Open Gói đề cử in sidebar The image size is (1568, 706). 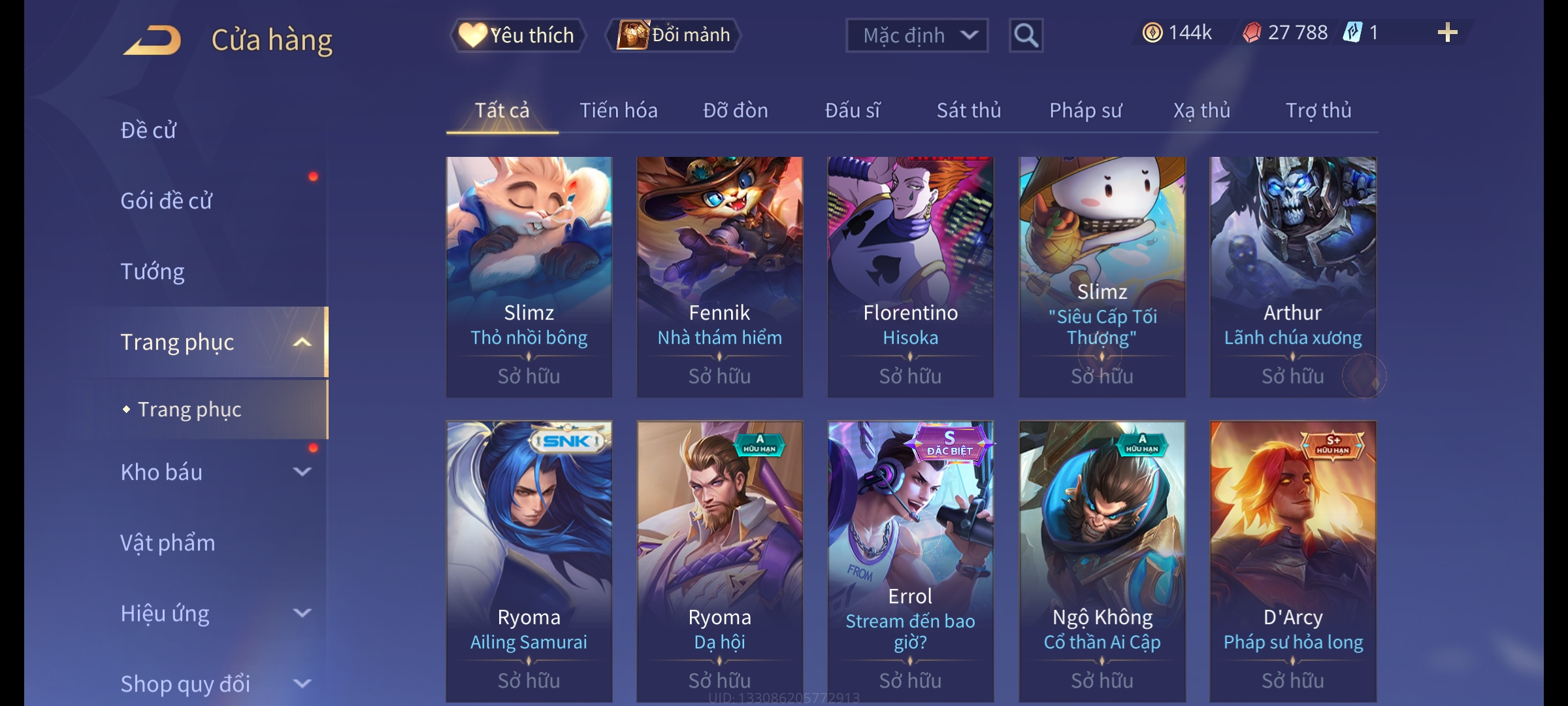click(x=166, y=201)
